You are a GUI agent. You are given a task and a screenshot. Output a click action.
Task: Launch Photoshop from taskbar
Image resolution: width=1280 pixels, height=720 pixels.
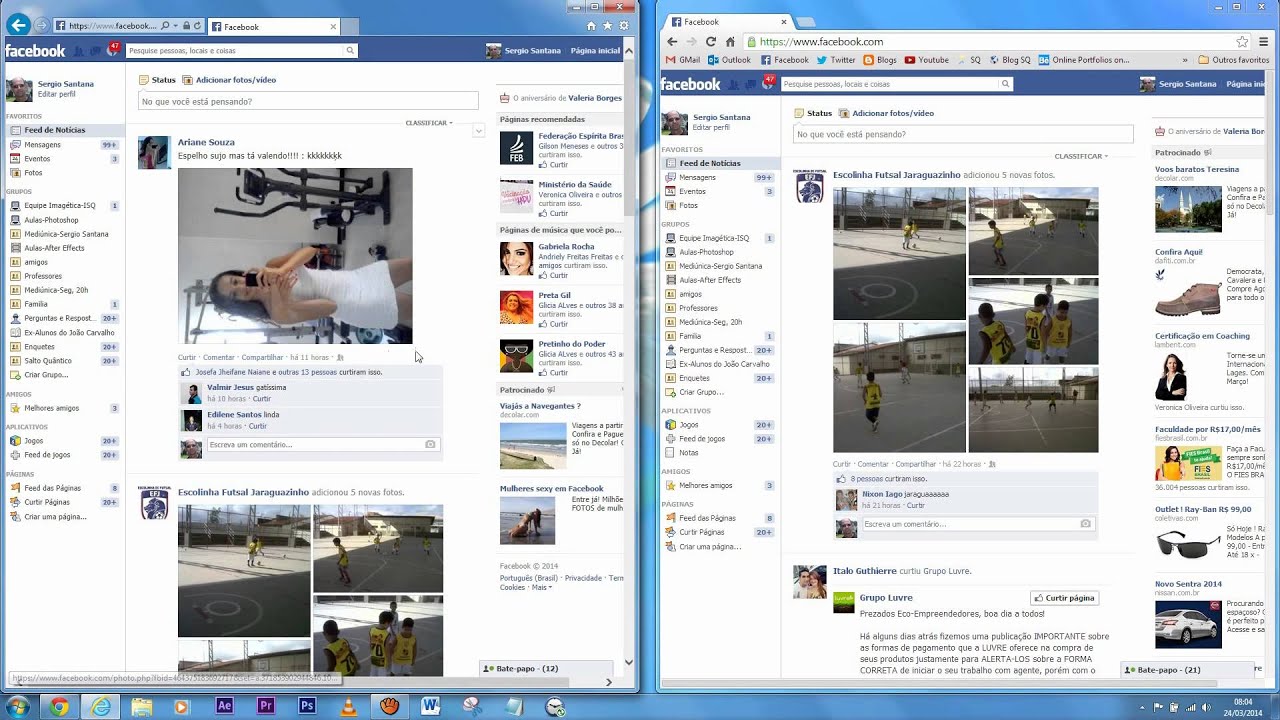[x=307, y=706]
